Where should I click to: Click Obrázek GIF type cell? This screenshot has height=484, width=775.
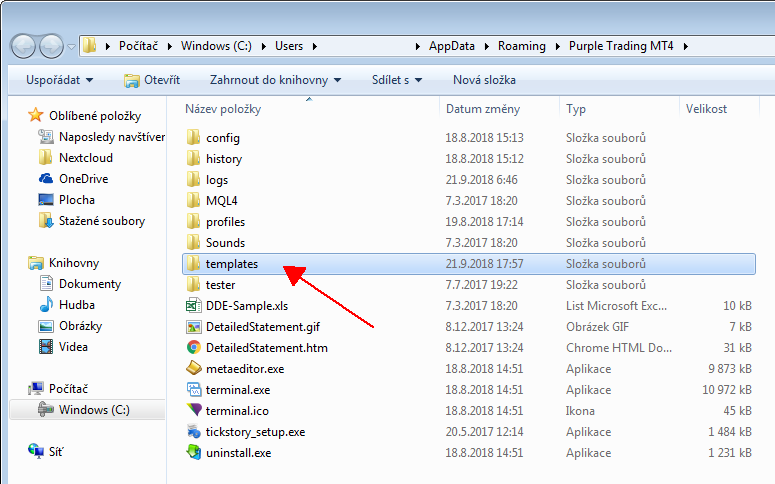[598, 326]
